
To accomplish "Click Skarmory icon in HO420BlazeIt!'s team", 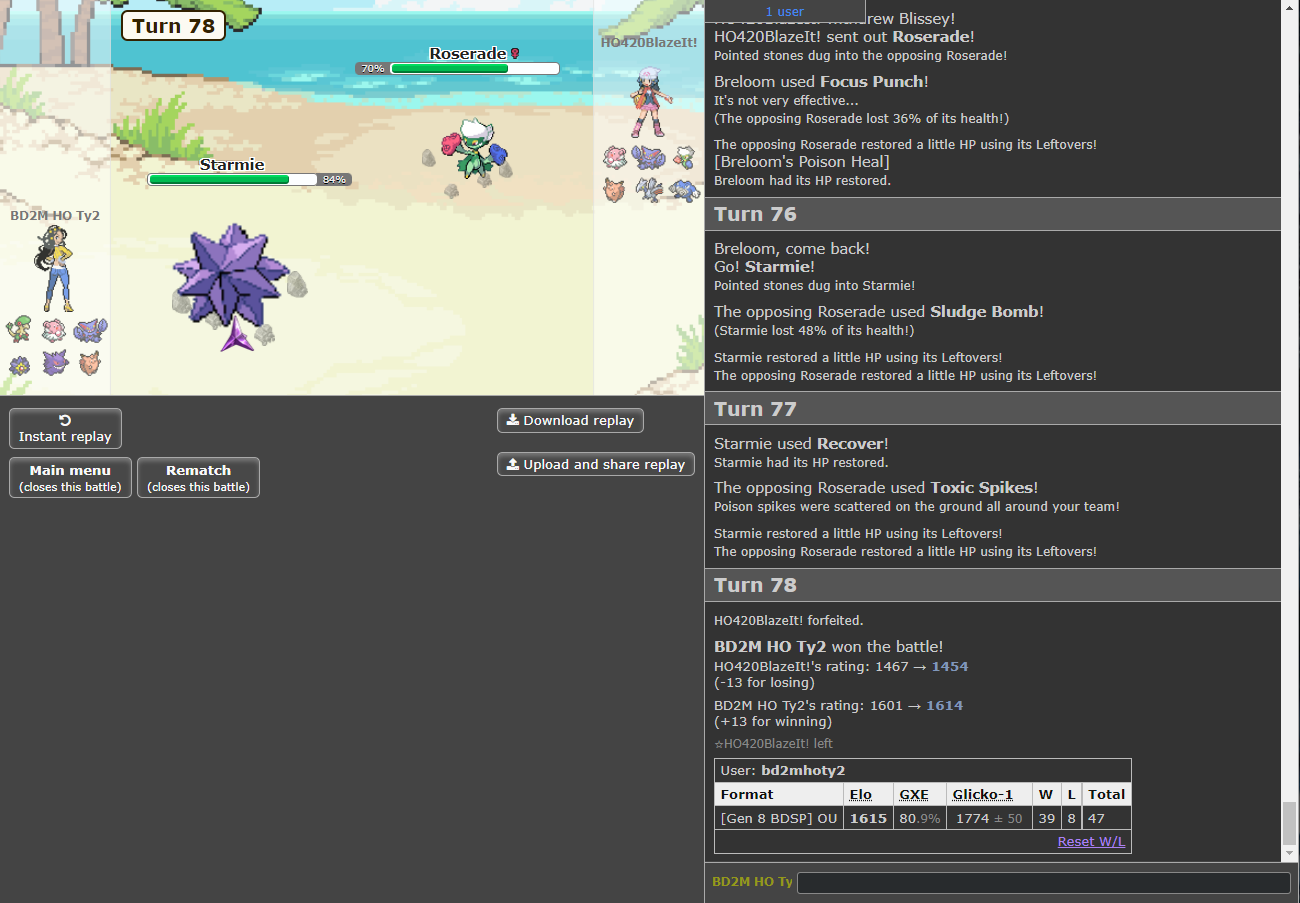I will (650, 189).
